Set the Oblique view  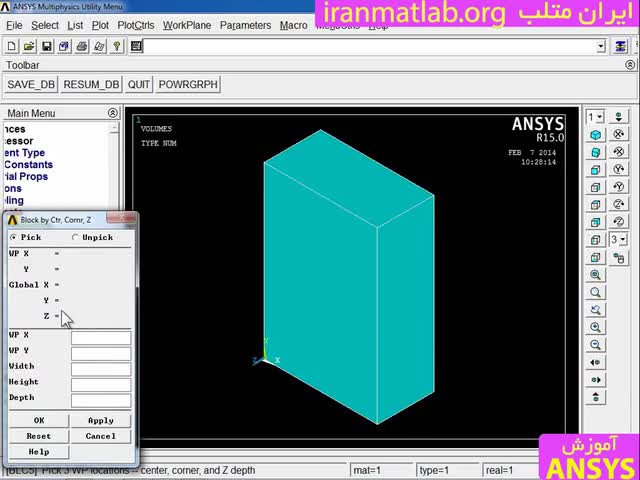click(596, 152)
